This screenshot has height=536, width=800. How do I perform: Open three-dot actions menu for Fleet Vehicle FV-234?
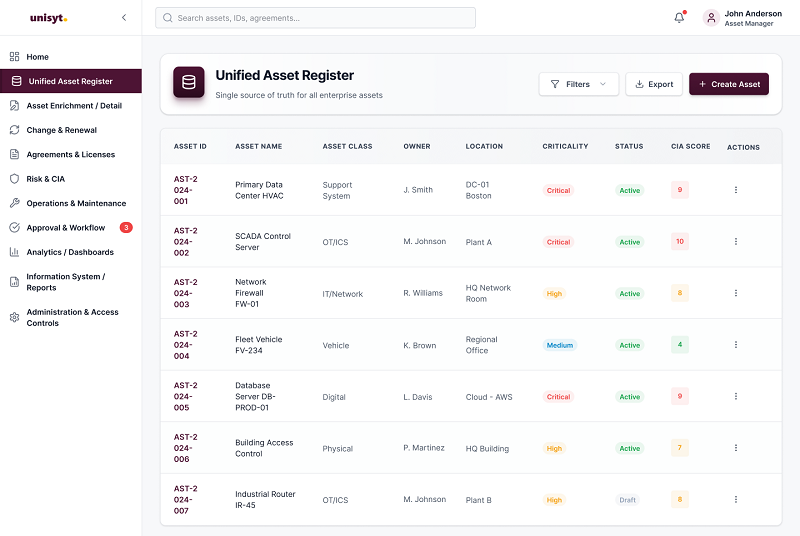tap(736, 345)
